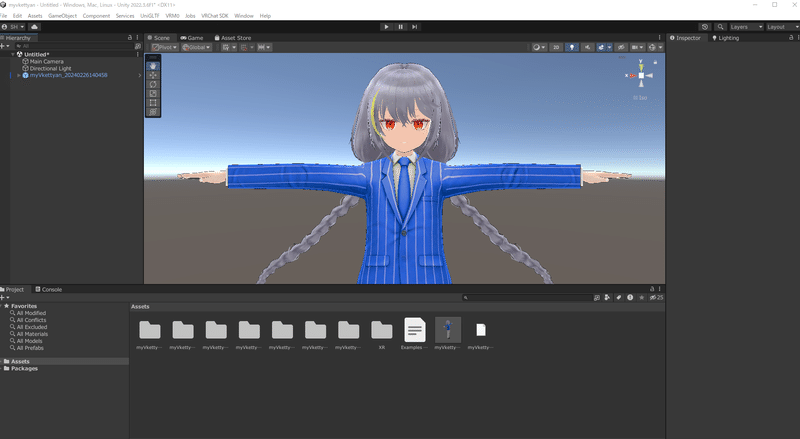Image resolution: width=800 pixels, height=439 pixels.
Task: Open the scene camera settings dropdown
Action: 637,47
